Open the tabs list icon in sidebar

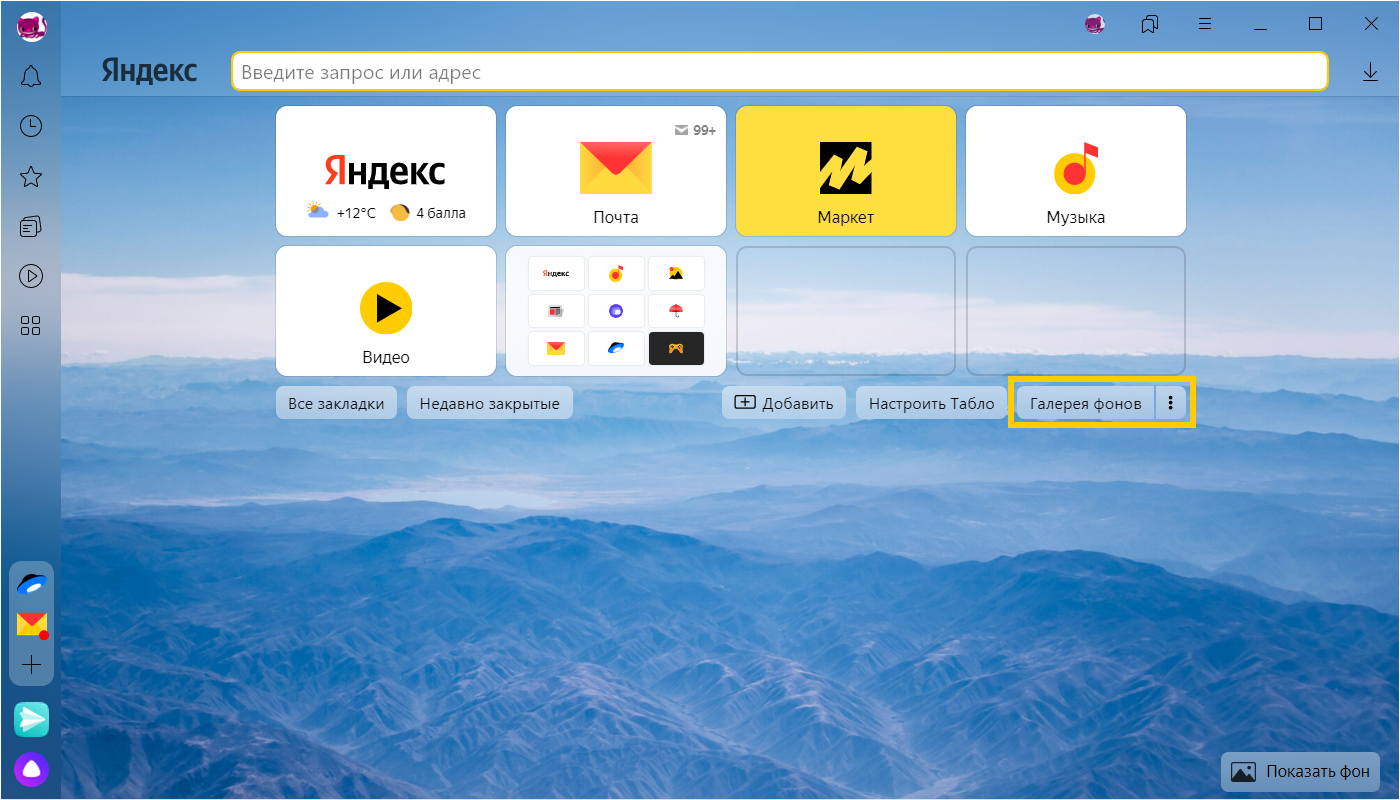click(31, 227)
